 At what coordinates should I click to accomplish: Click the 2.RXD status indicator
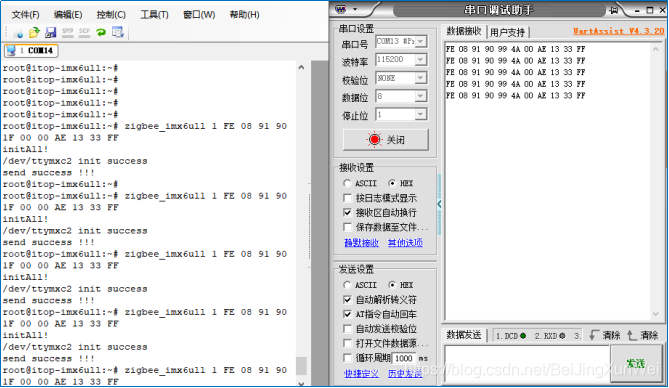coord(550,336)
